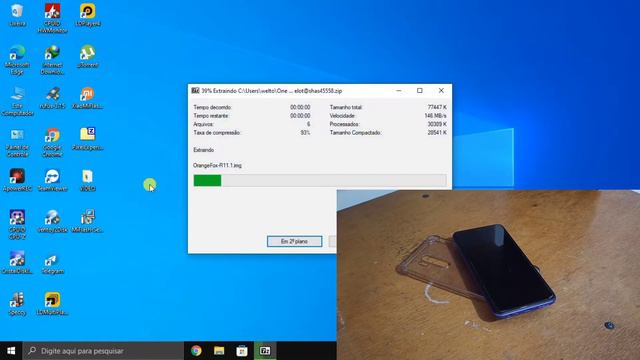Open the TeamViewer desktop icon
Screen dimensions: 640x360
(x=52, y=180)
